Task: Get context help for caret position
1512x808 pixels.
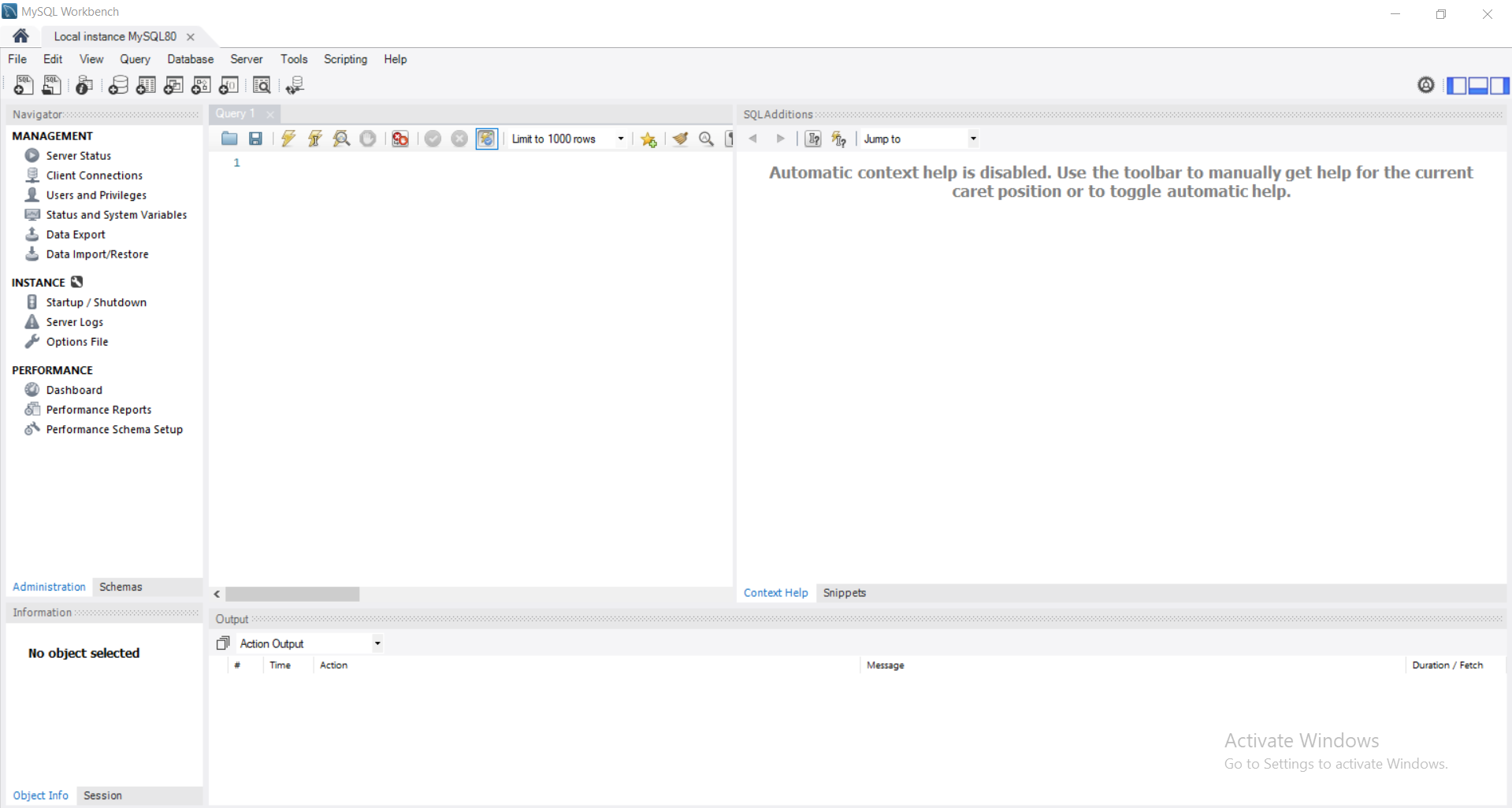Action: click(813, 139)
